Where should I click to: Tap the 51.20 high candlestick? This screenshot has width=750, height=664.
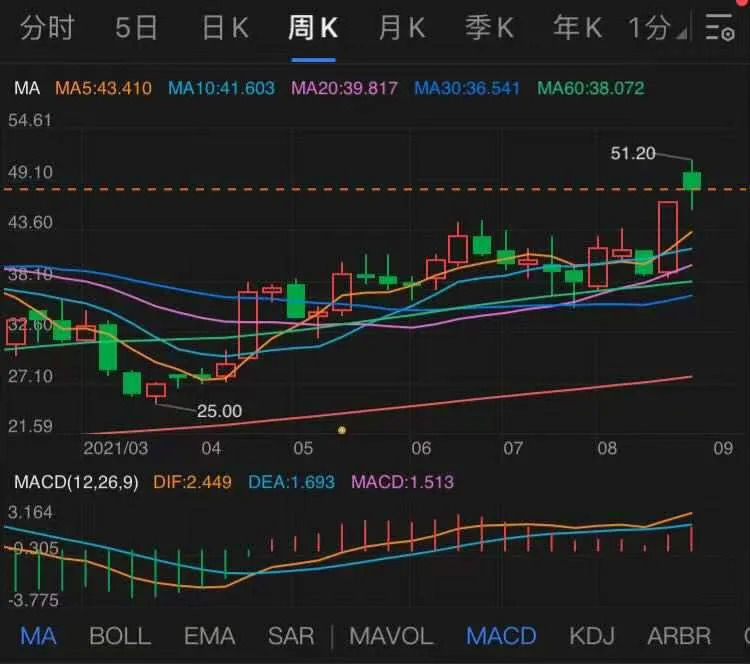[692, 184]
